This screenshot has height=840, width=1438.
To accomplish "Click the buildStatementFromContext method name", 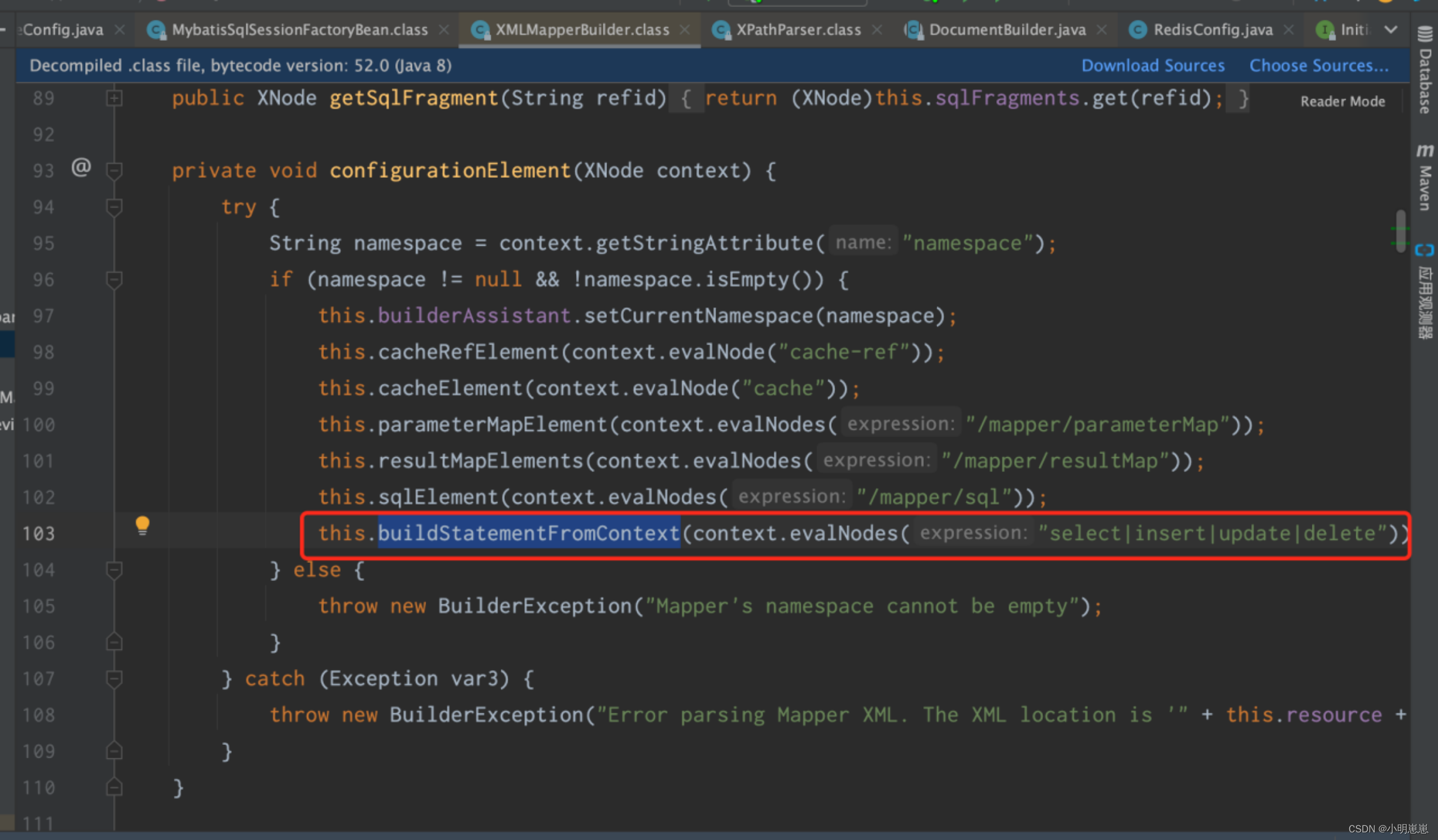I will pyautogui.click(x=529, y=533).
